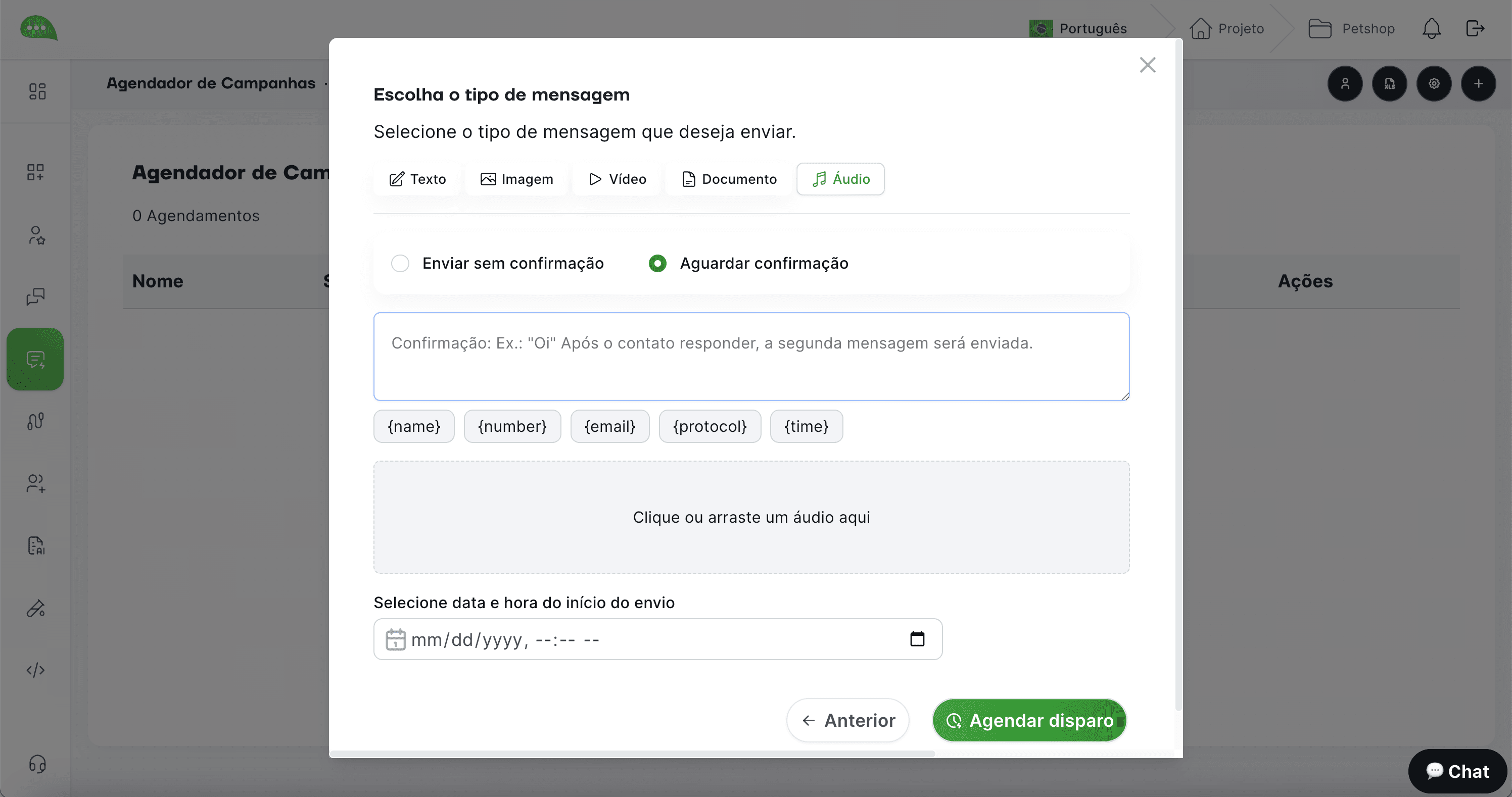Click the notification bell icon
Image resolution: width=1512 pixels, height=797 pixels.
1431,28
